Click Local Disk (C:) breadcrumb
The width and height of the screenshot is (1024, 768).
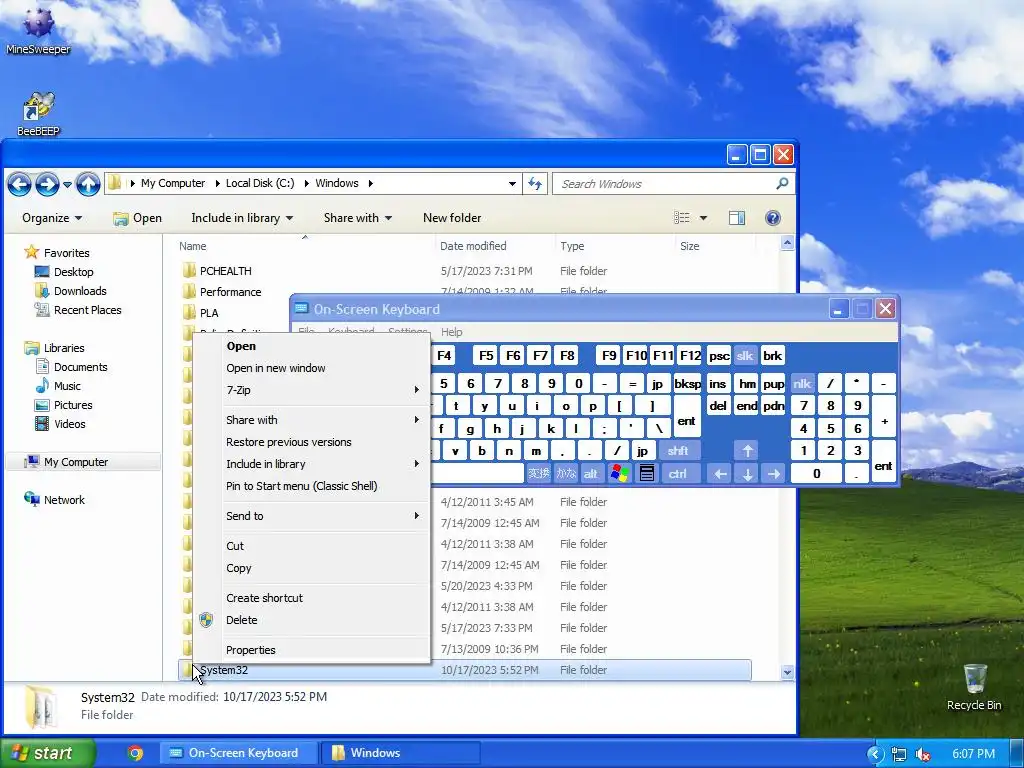[x=260, y=184]
